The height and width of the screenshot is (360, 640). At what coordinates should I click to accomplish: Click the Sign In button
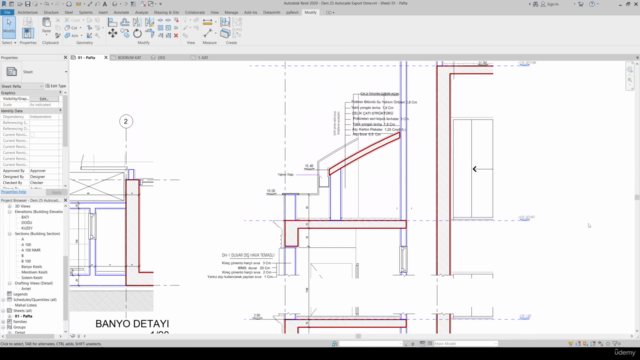pyautogui.click(x=549, y=4)
